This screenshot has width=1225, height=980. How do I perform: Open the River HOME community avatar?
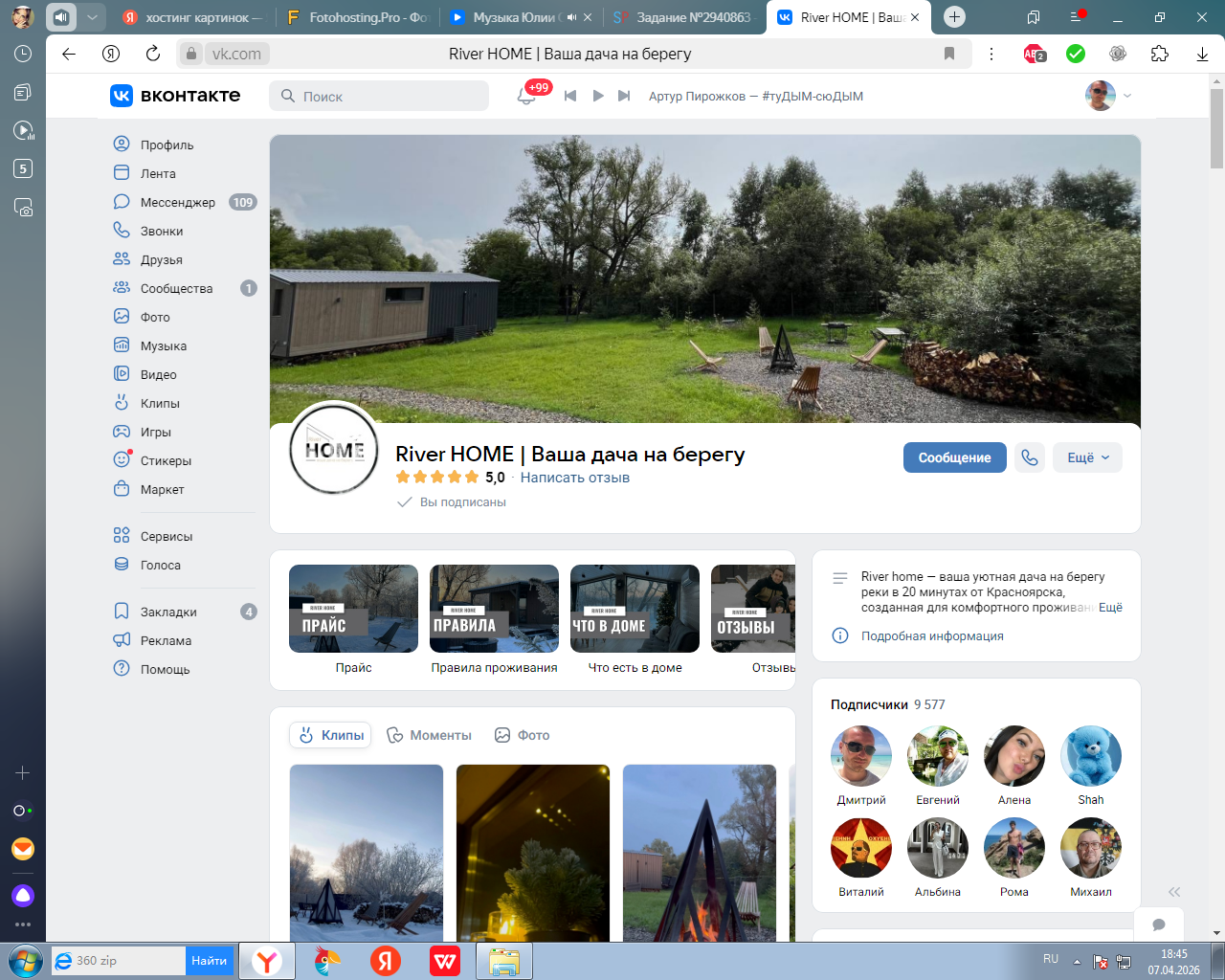click(x=334, y=449)
